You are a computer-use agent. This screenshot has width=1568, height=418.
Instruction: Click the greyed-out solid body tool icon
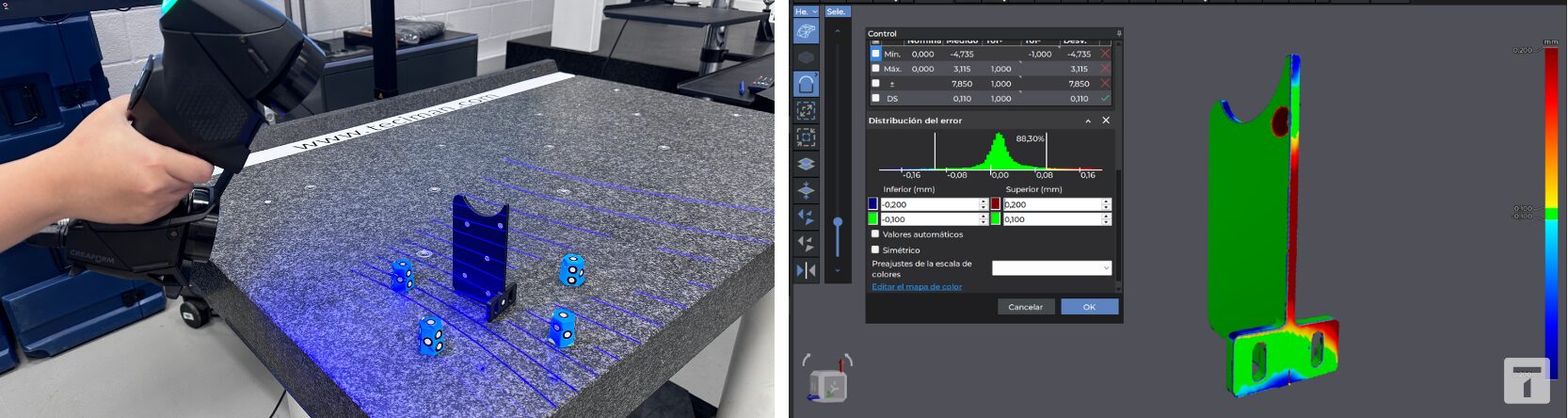[x=806, y=57]
